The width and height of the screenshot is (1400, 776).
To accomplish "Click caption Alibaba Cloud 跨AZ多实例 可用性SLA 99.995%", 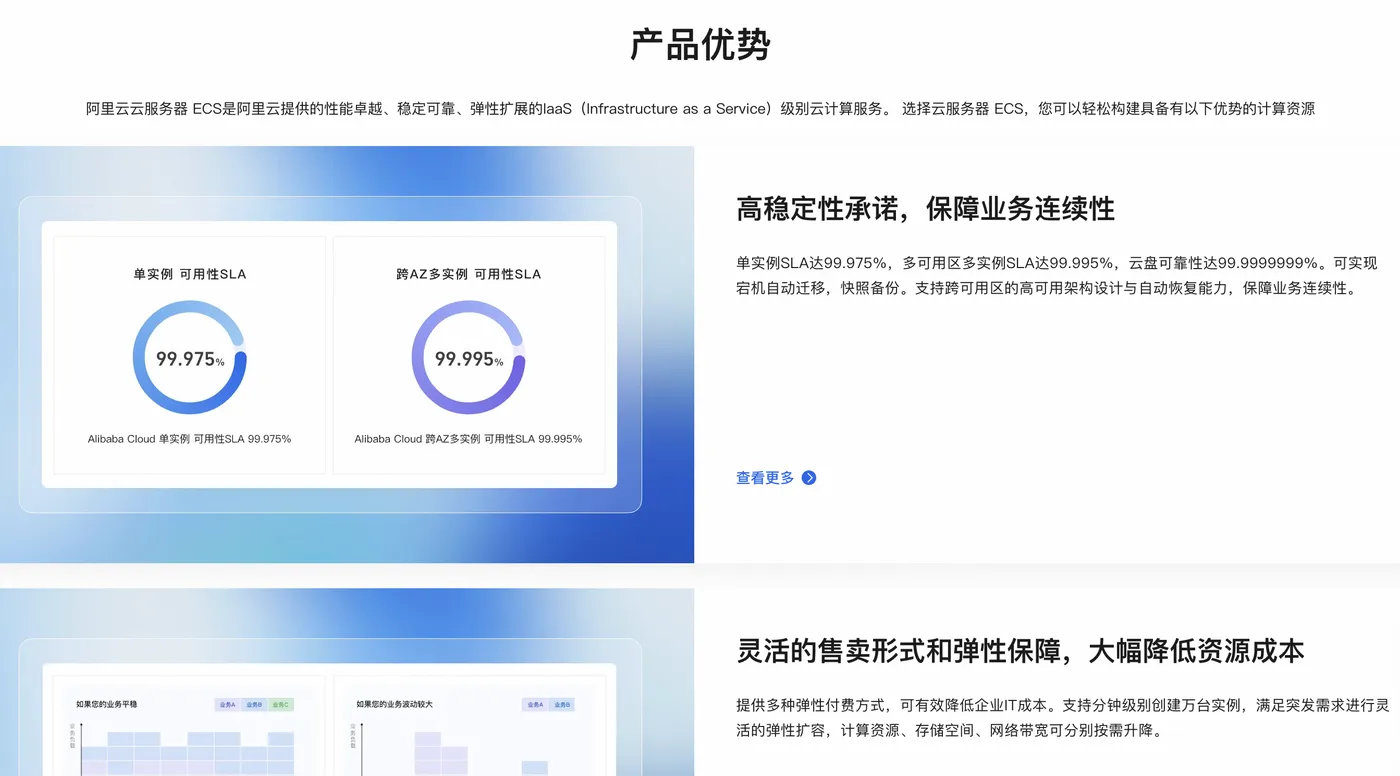I will tap(468, 439).
